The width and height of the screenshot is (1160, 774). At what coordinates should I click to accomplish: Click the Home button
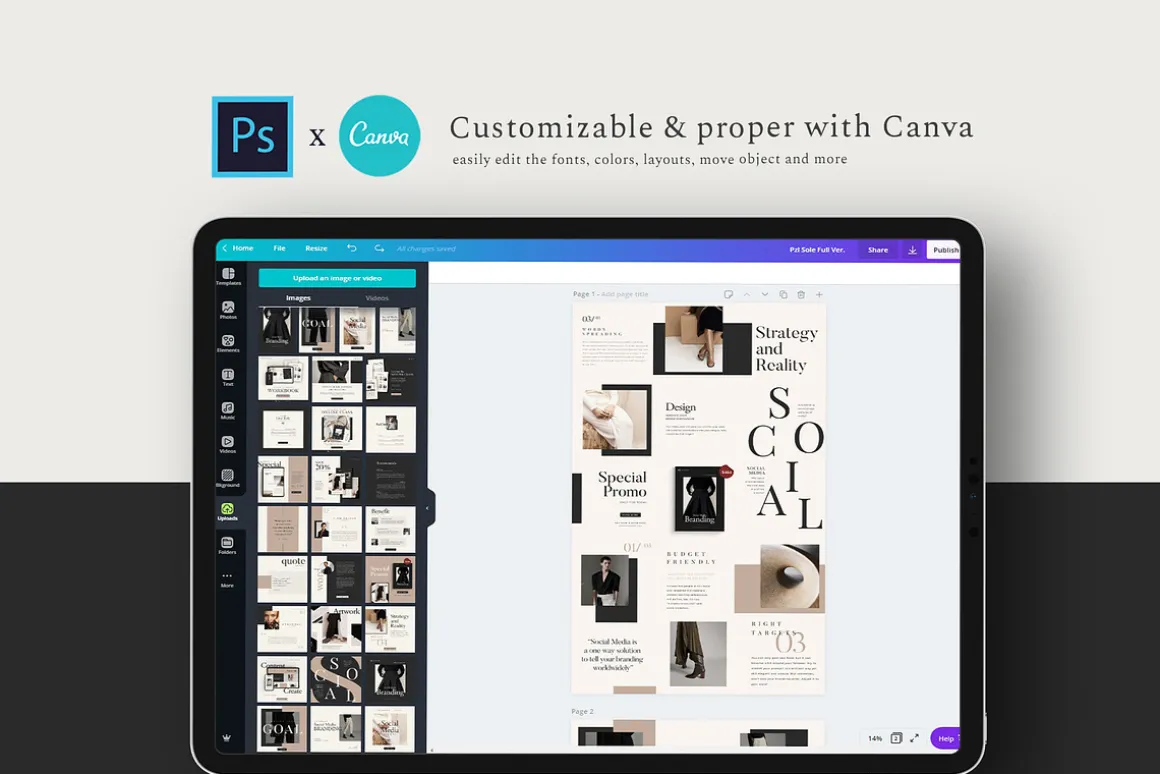(x=243, y=249)
